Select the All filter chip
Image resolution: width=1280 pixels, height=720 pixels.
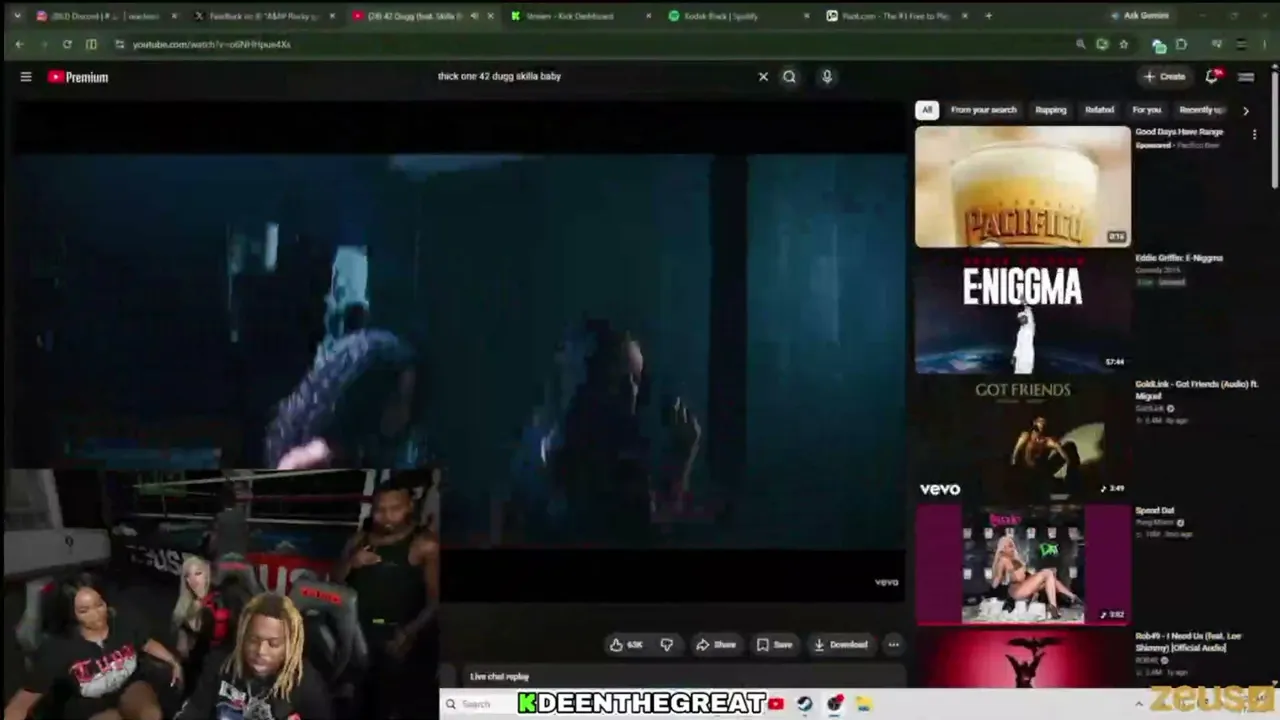[927, 110]
